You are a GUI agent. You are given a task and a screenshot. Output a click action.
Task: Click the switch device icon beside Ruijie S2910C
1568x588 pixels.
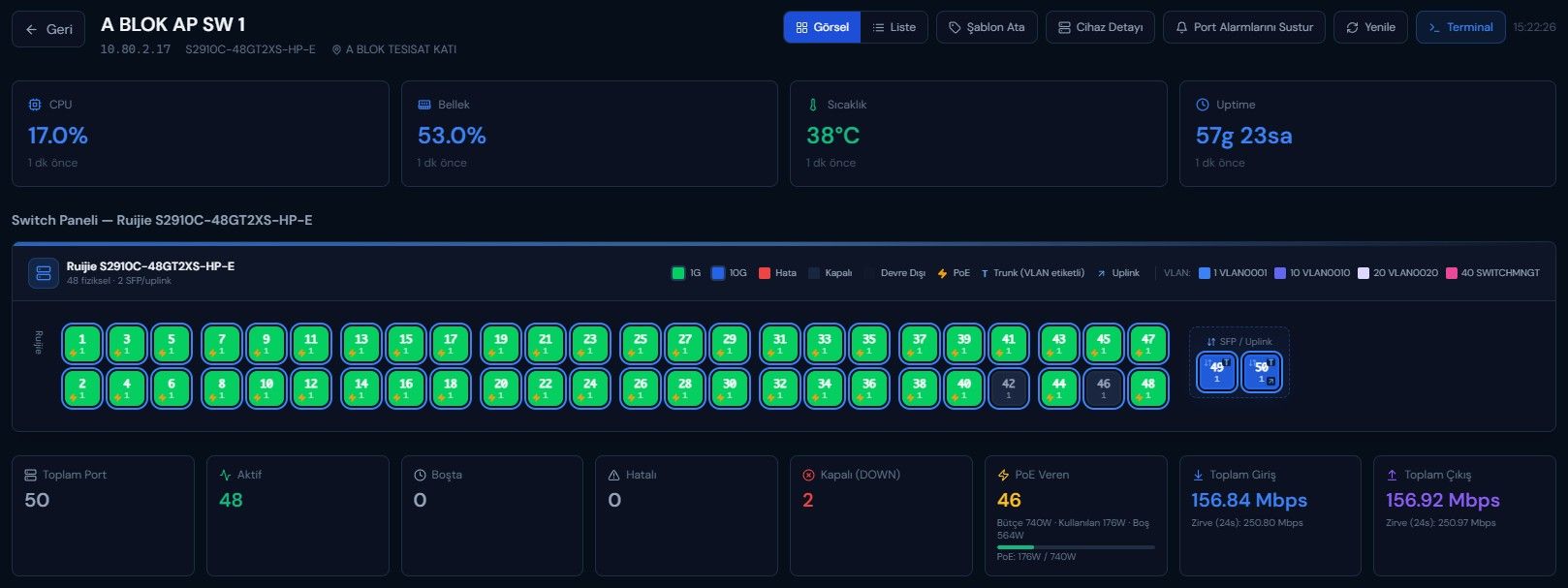(44, 273)
